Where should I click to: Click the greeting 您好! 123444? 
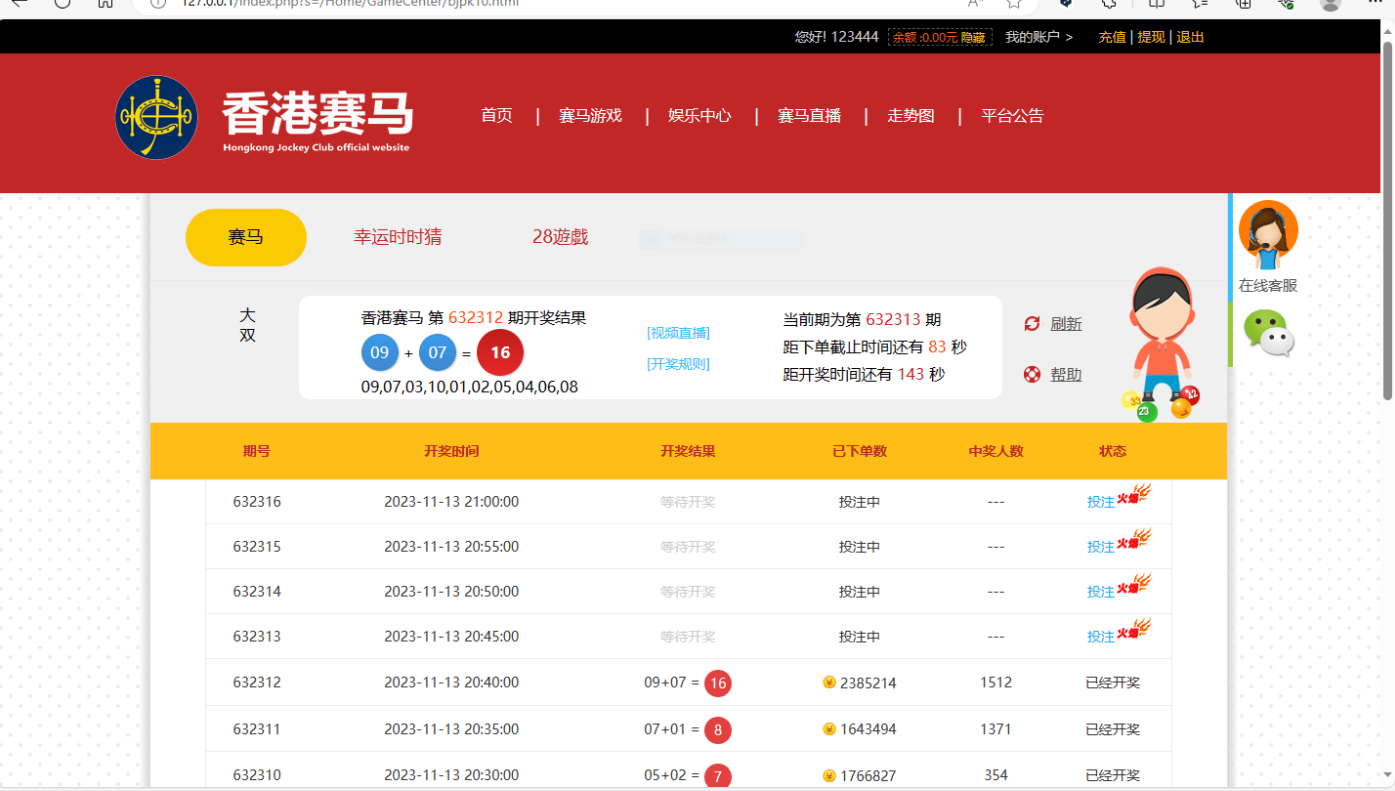pyautogui.click(x=836, y=37)
